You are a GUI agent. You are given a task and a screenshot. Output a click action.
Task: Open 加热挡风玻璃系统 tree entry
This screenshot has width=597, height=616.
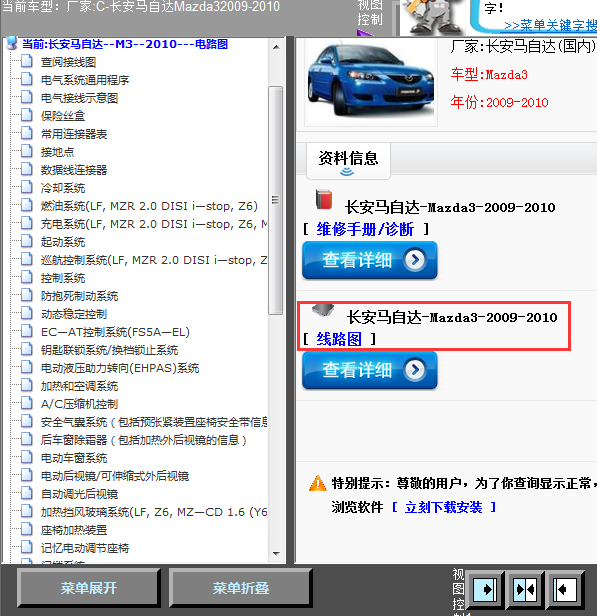(154, 512)
